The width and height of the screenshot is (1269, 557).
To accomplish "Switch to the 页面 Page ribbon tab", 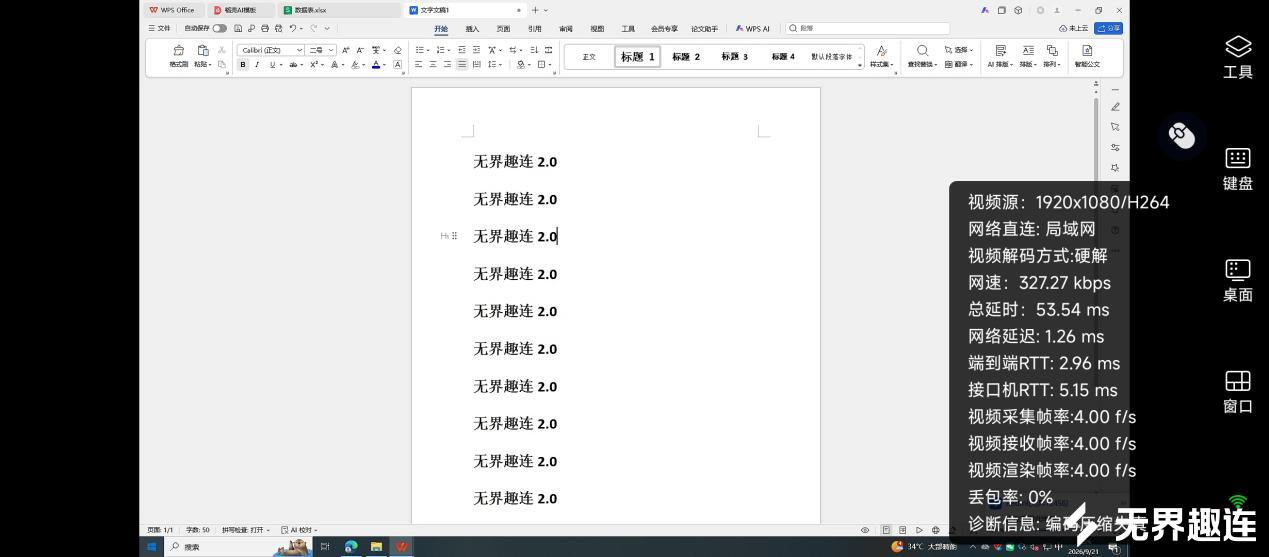I will point(503,29).
